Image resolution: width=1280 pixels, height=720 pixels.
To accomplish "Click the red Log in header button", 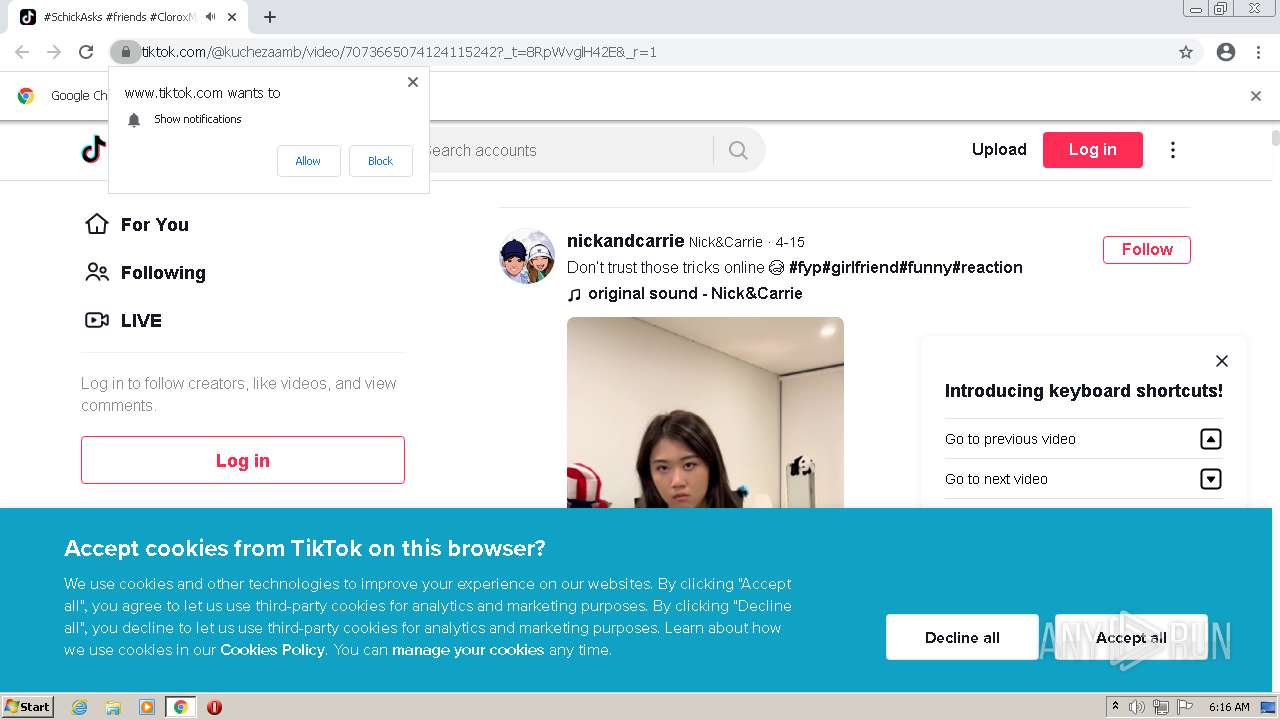I will pos(1092,150).
